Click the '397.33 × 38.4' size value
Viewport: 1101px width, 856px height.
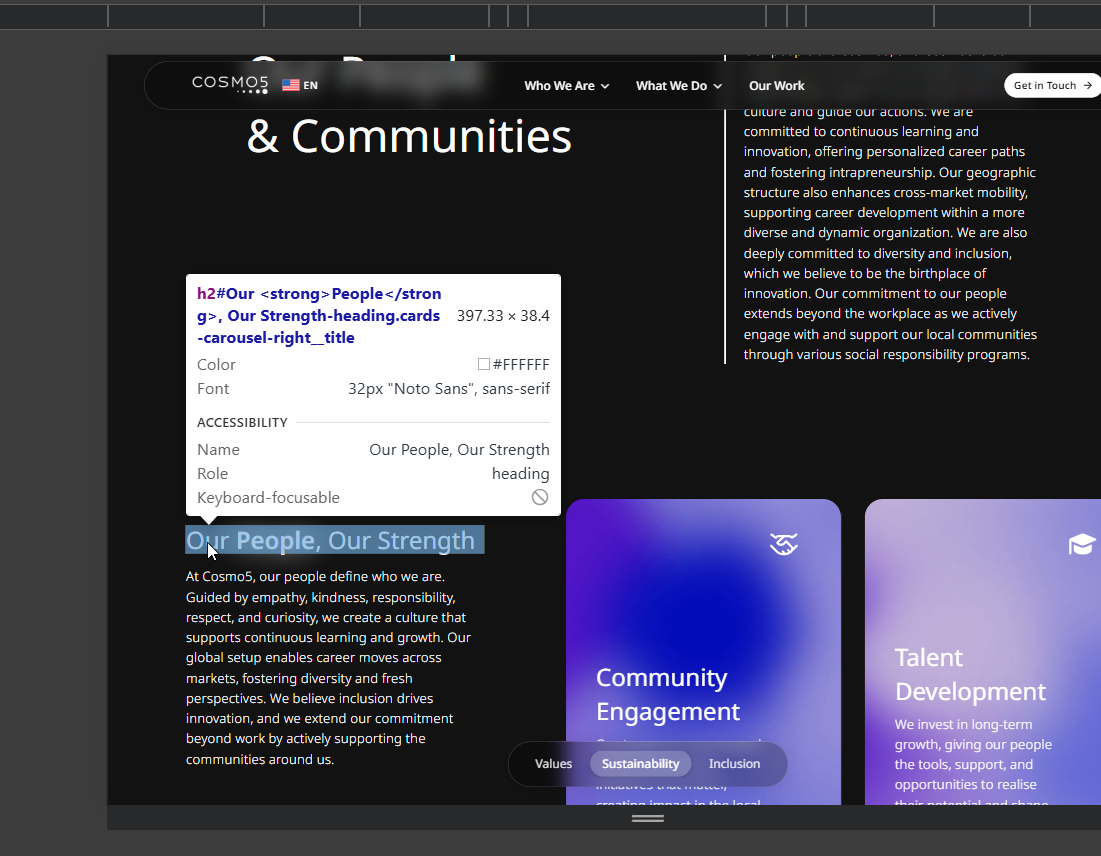[503, 316]
